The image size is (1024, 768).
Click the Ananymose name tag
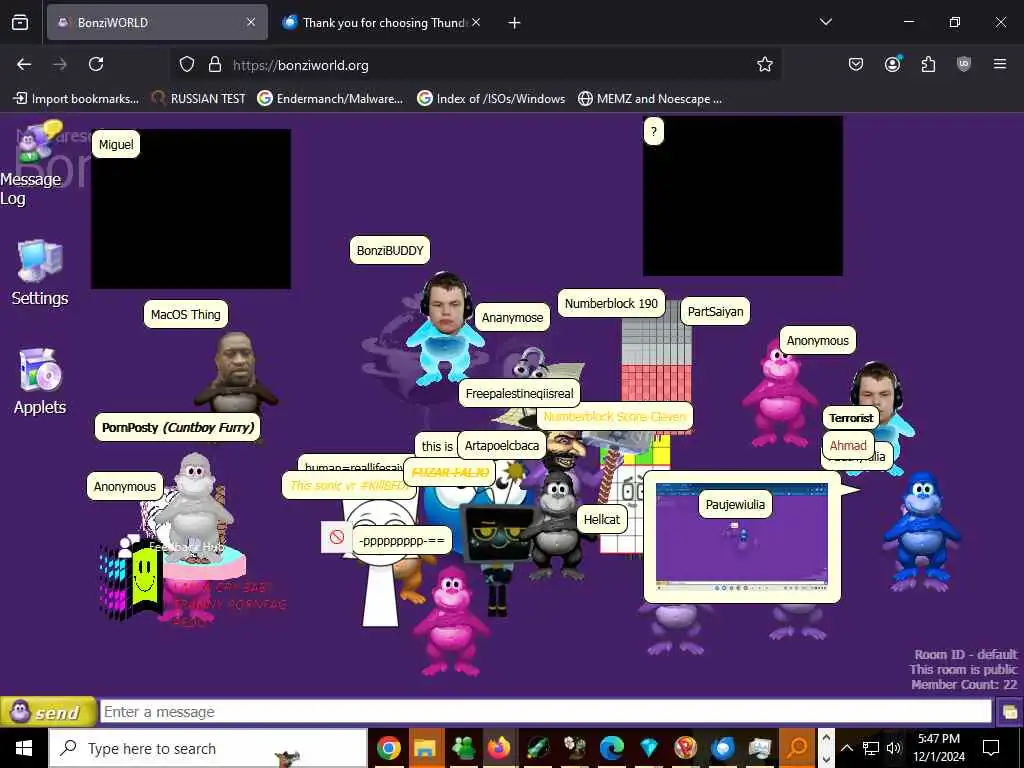[x=512, y=317]
